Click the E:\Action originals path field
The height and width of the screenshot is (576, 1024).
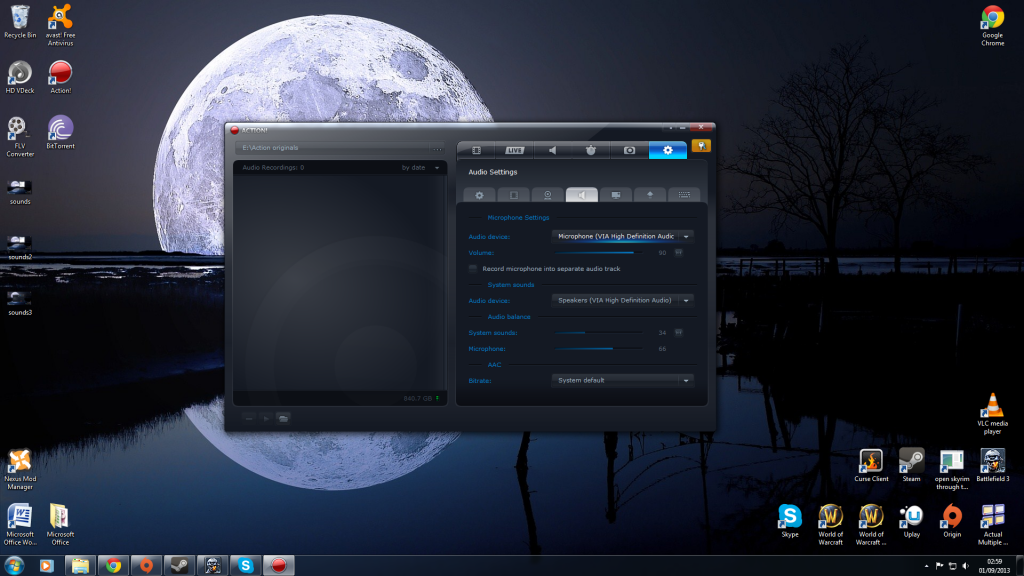click(x=334, y=148)
